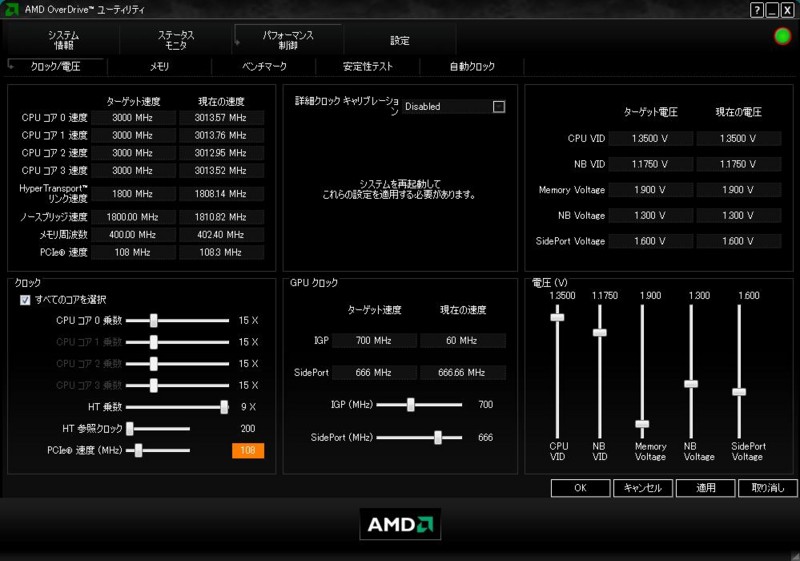Click the HT 乗数 value 9 X

[x=248, y=406]
